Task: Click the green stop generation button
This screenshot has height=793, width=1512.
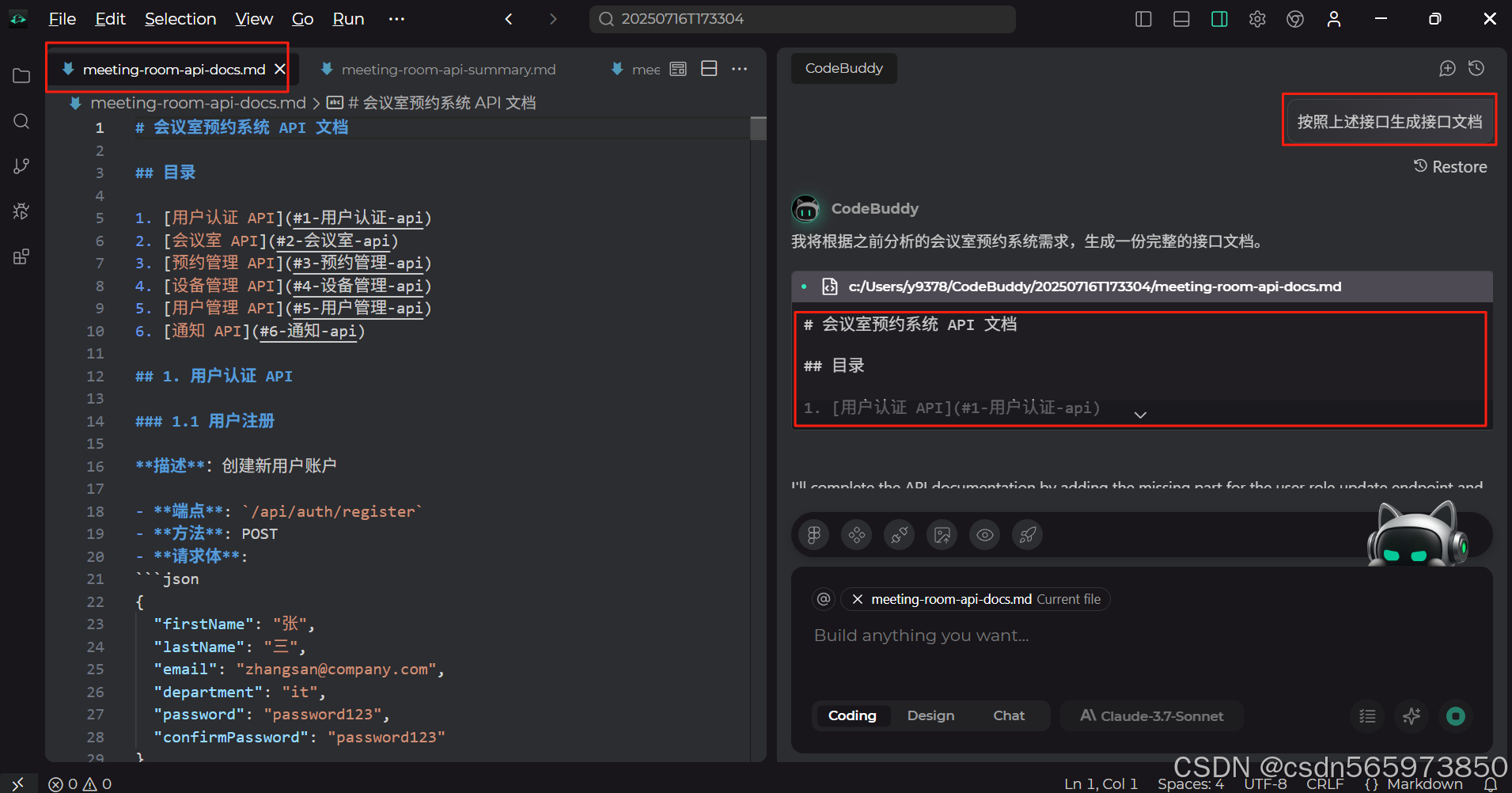Action: coord(1456,716)
